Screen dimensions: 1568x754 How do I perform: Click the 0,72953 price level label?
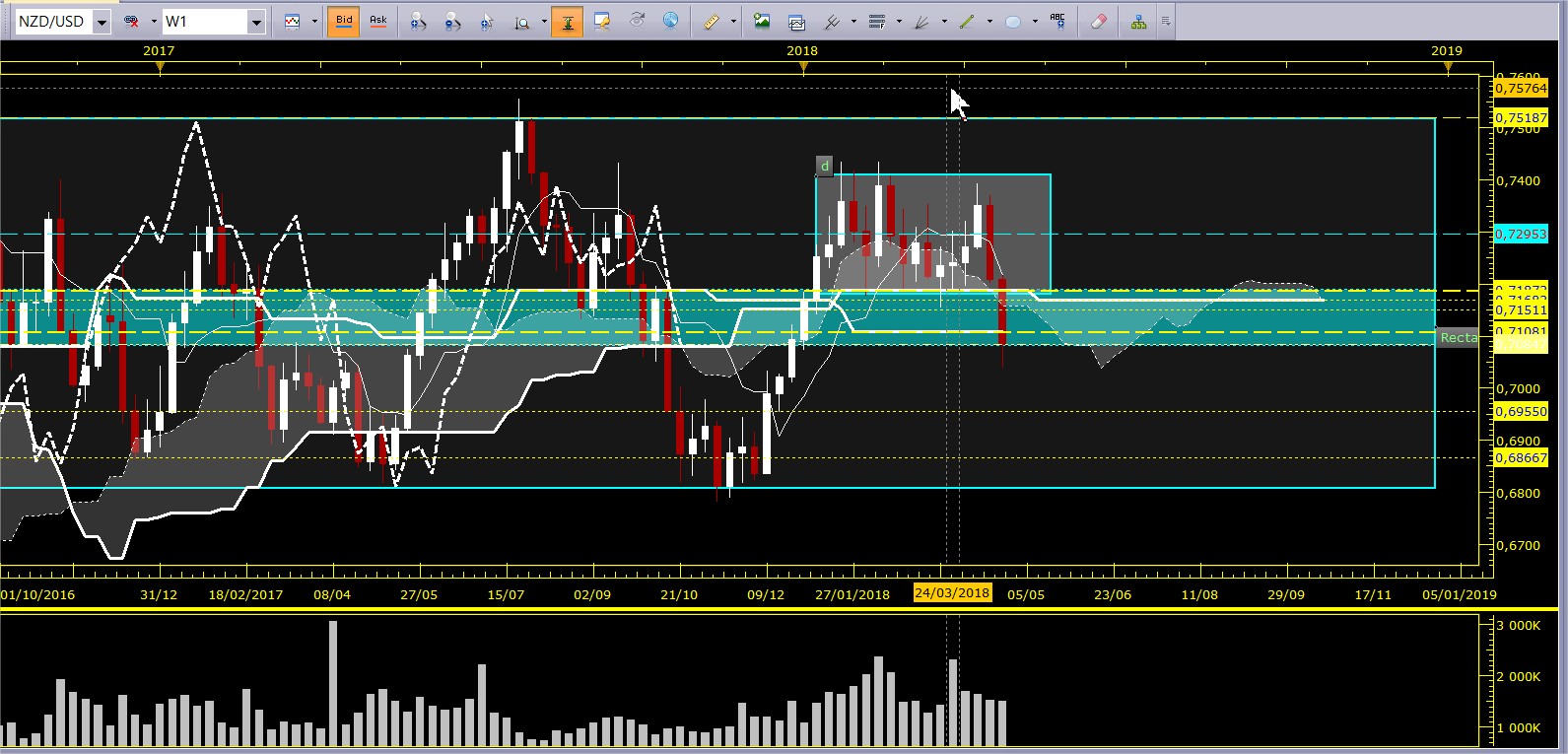tap(1521, 234)
